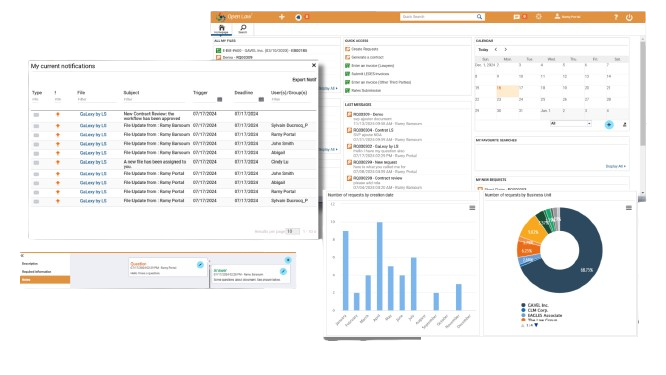
Task: Open the Deadline column calendar picker icon
Action: coord(261,99)
